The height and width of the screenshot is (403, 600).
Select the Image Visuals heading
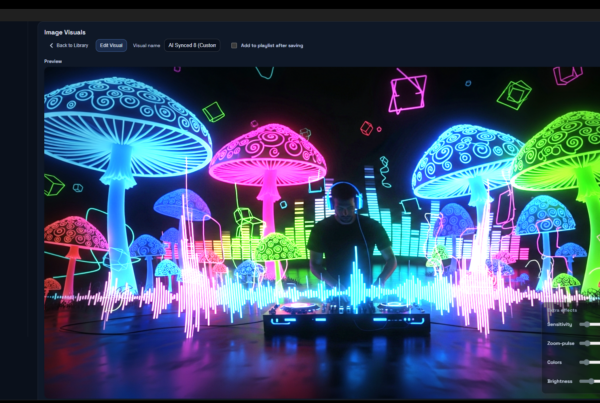point(65,32)
